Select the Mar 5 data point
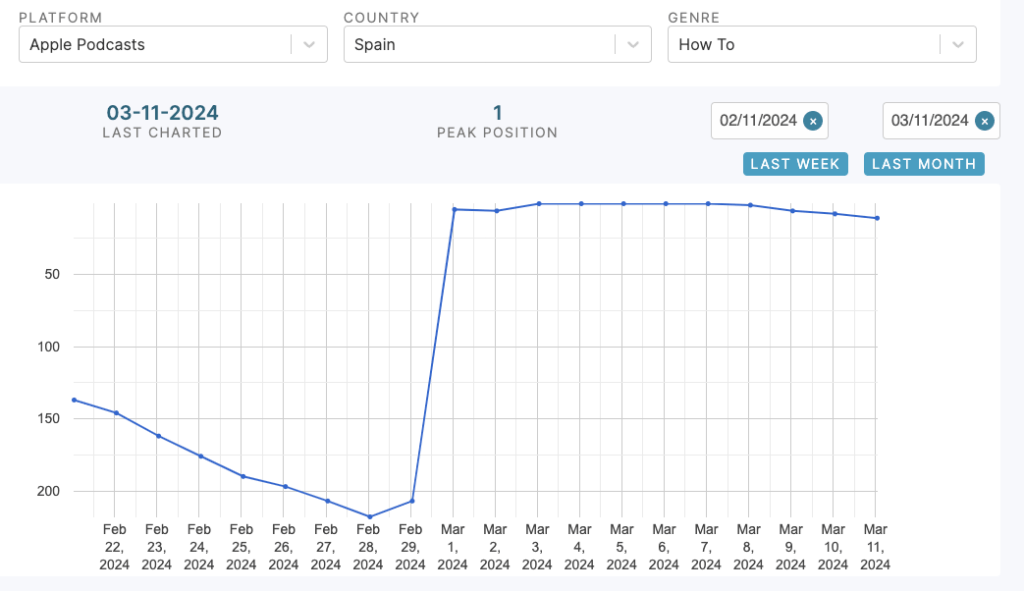 [623, 204]
